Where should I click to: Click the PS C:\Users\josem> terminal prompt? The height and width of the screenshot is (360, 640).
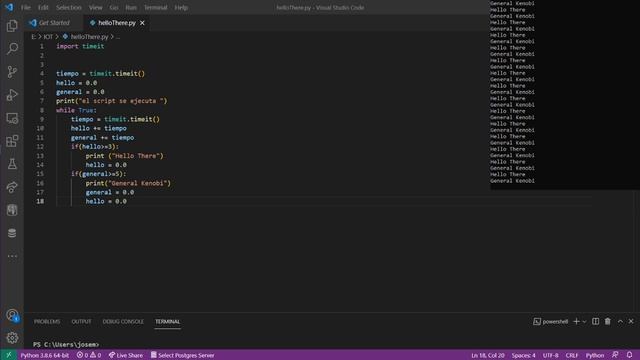[x=66, y=344]
